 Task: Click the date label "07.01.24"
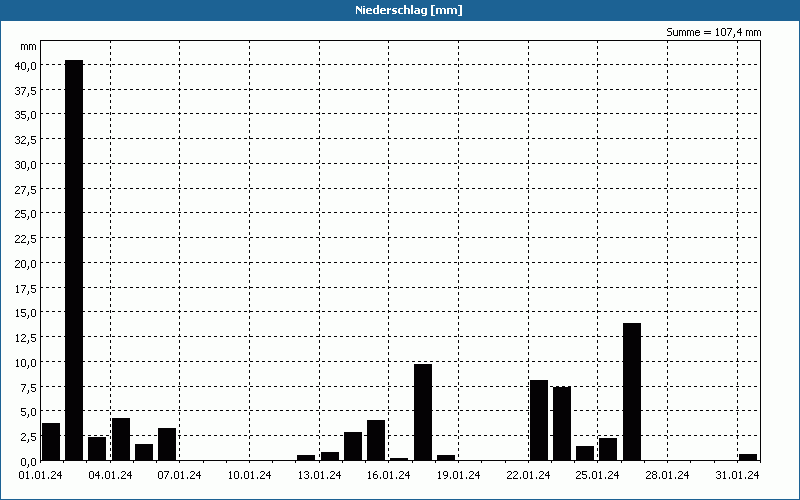180,475
